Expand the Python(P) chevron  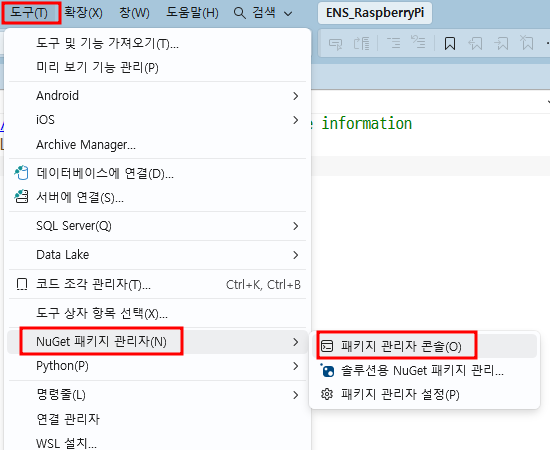296,366
